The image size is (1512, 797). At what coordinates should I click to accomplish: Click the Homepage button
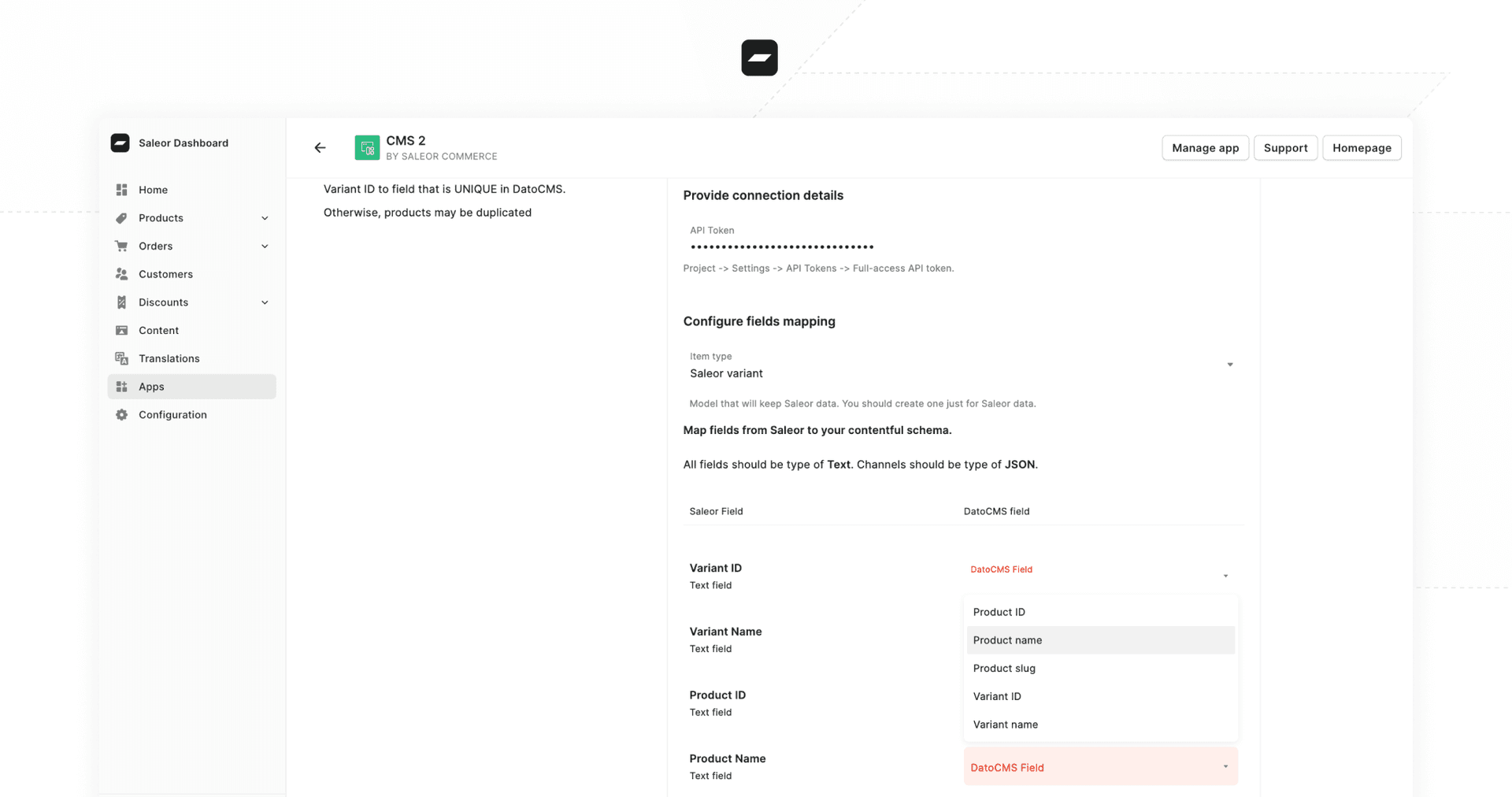1362,147
